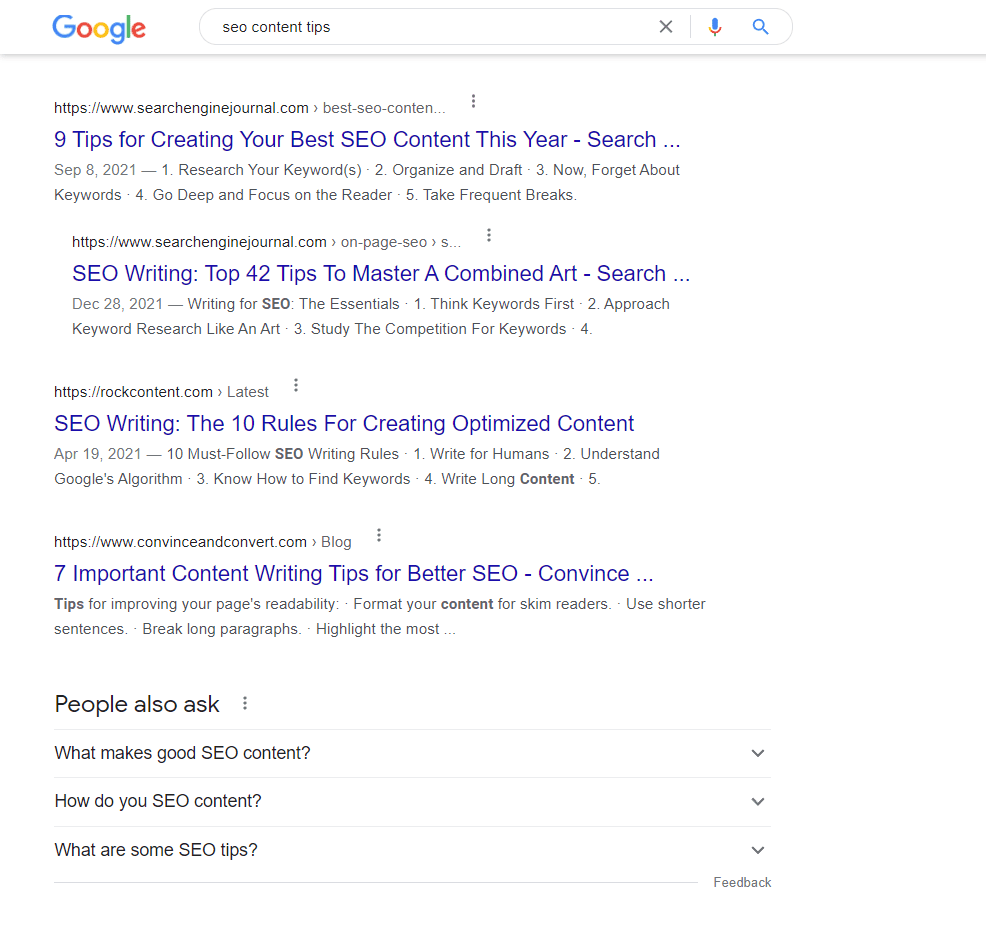Open the '9 Tips for Creating Your Best SEO Content' result
This screenshot has height=927, width=986.
[x=367, y=139]
